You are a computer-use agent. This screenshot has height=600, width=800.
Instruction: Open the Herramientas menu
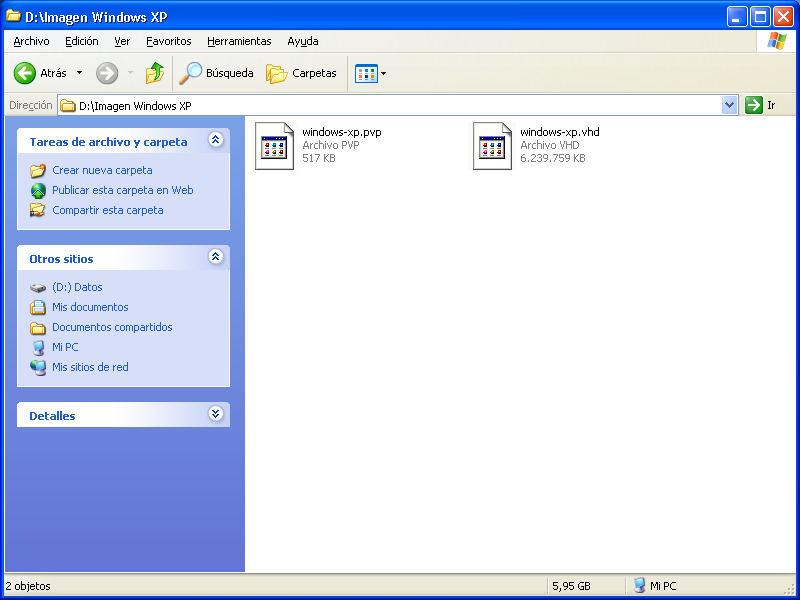point(239,41)
